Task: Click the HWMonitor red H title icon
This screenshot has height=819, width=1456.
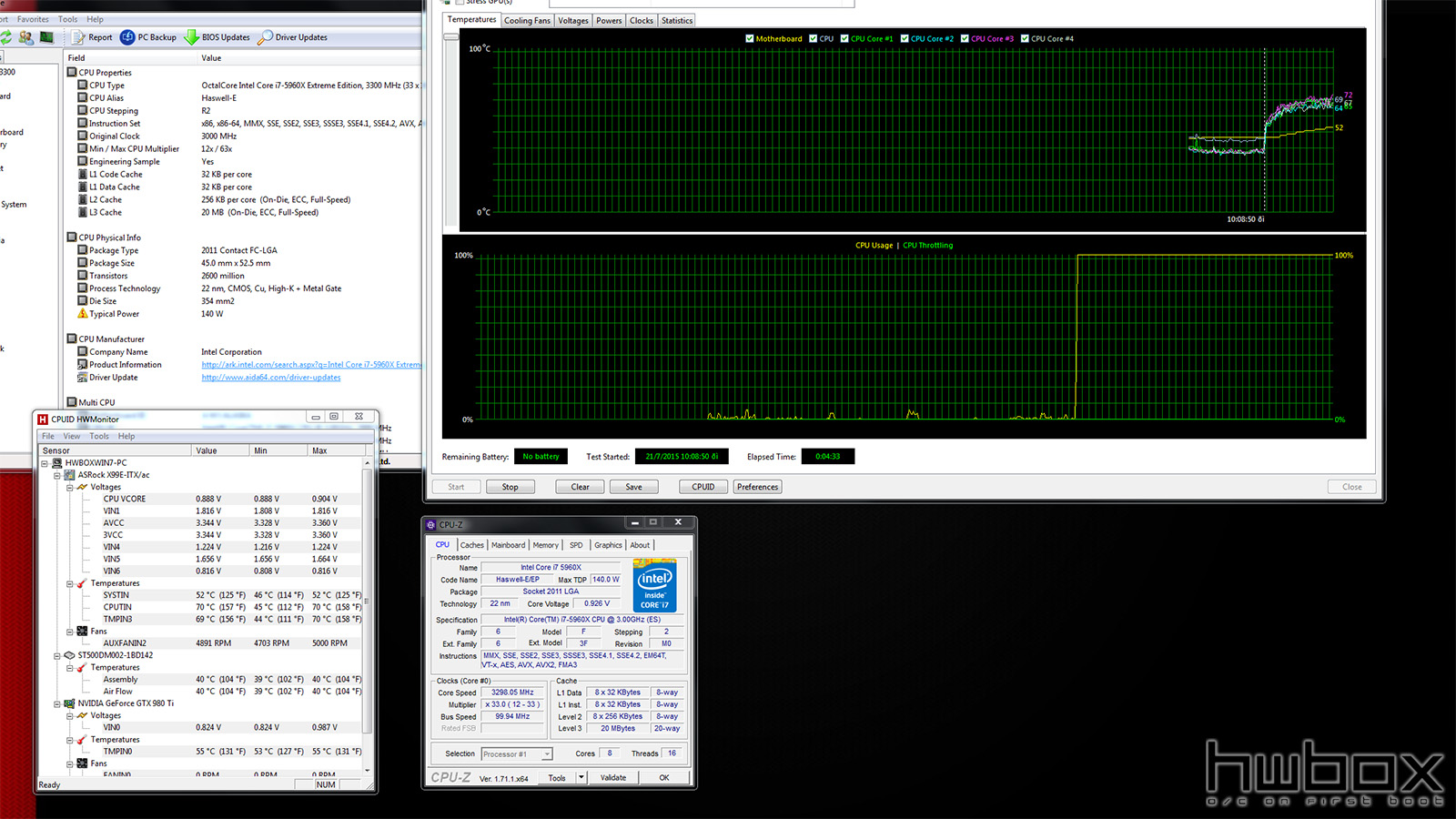Action: [x=43, y=420]
